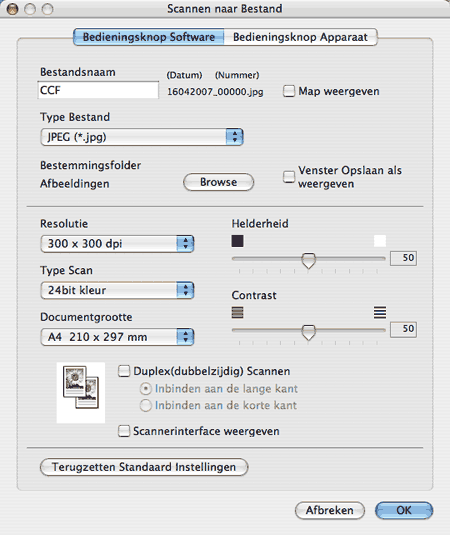Select the Bedieningsknop Software tab

click(x=149, y=37)
